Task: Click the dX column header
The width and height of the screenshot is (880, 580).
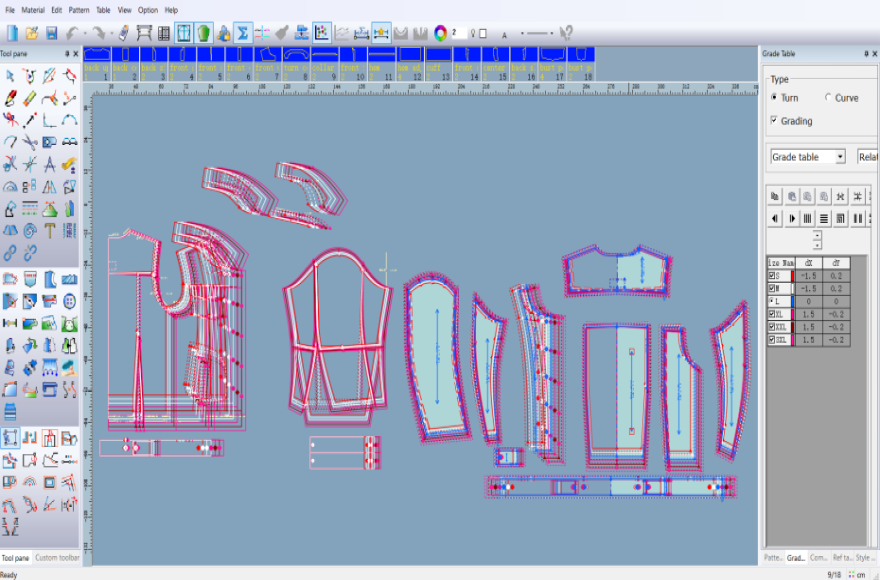Action: point(807,262)
